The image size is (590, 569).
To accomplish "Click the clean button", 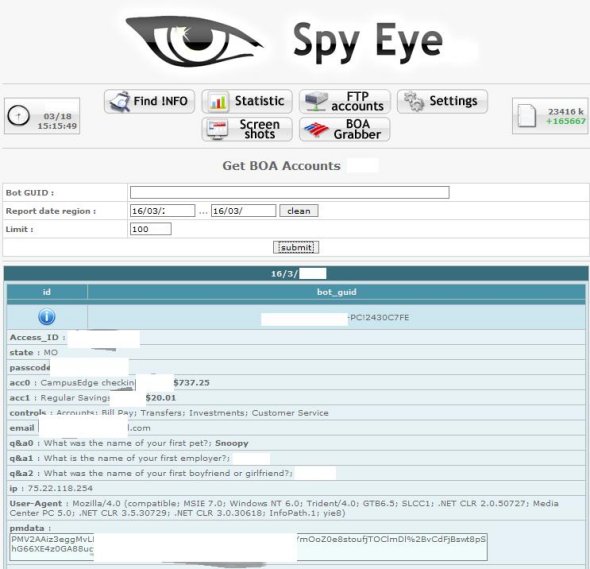I will coord(299,211).
